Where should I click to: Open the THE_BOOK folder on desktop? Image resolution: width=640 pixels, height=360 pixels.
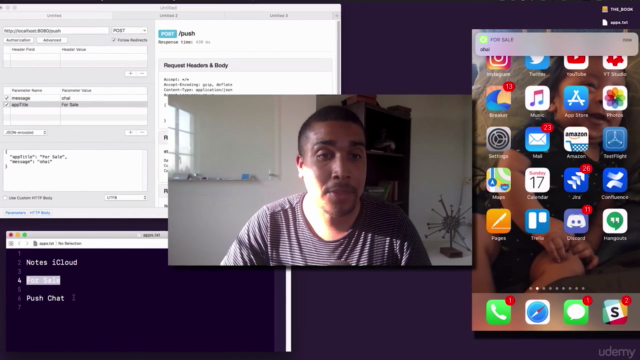pos(617,9)
